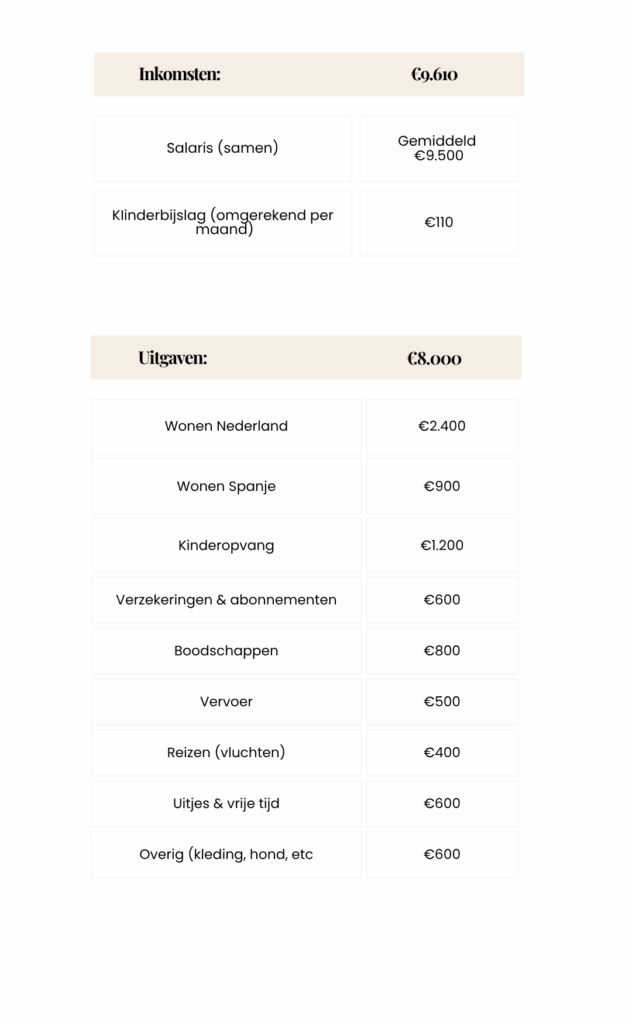Click the Wonen Nederland row label
Screen dimensions: 632x1024
click(226, 426)
